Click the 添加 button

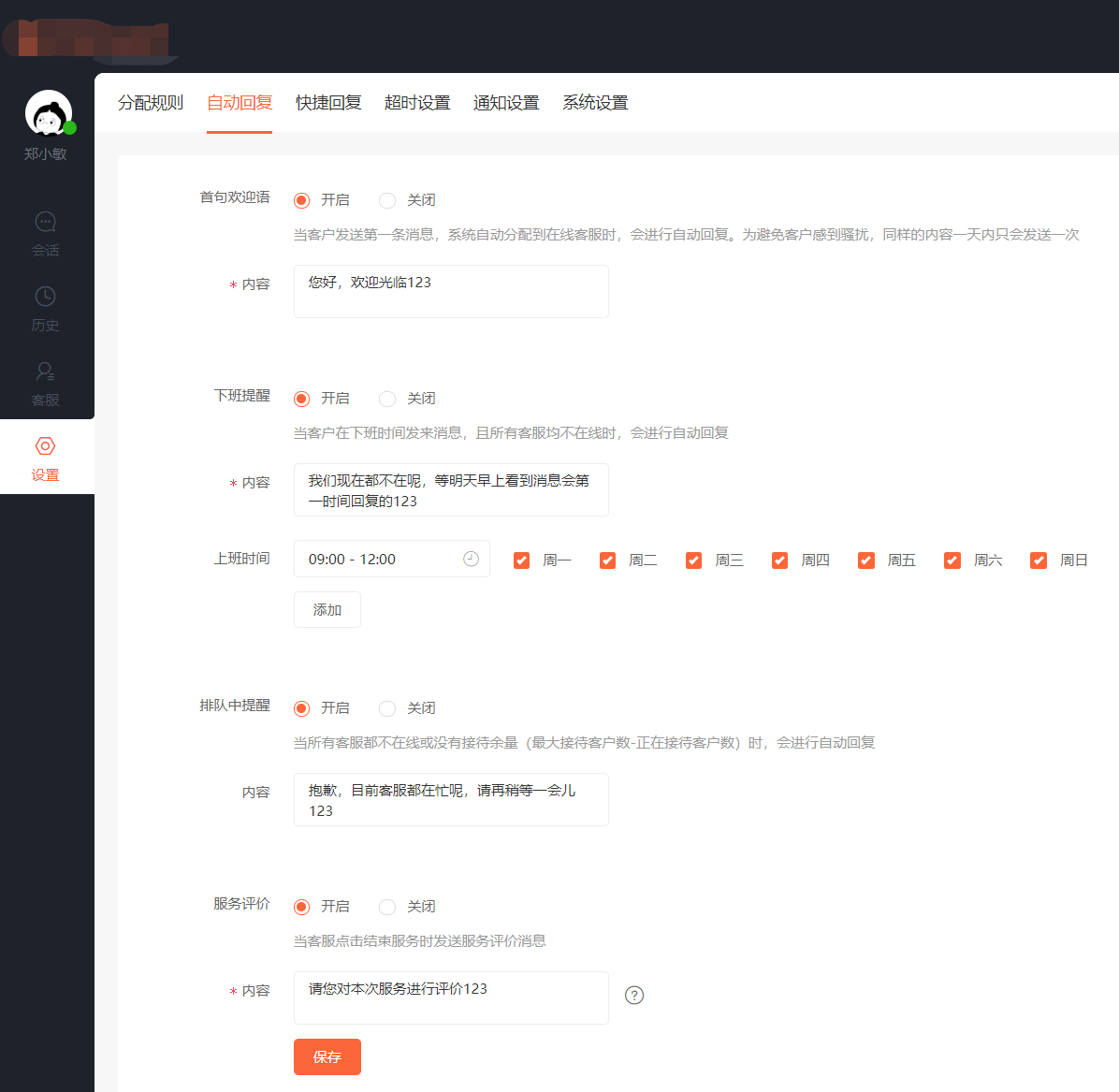click(x=327, y=610)
